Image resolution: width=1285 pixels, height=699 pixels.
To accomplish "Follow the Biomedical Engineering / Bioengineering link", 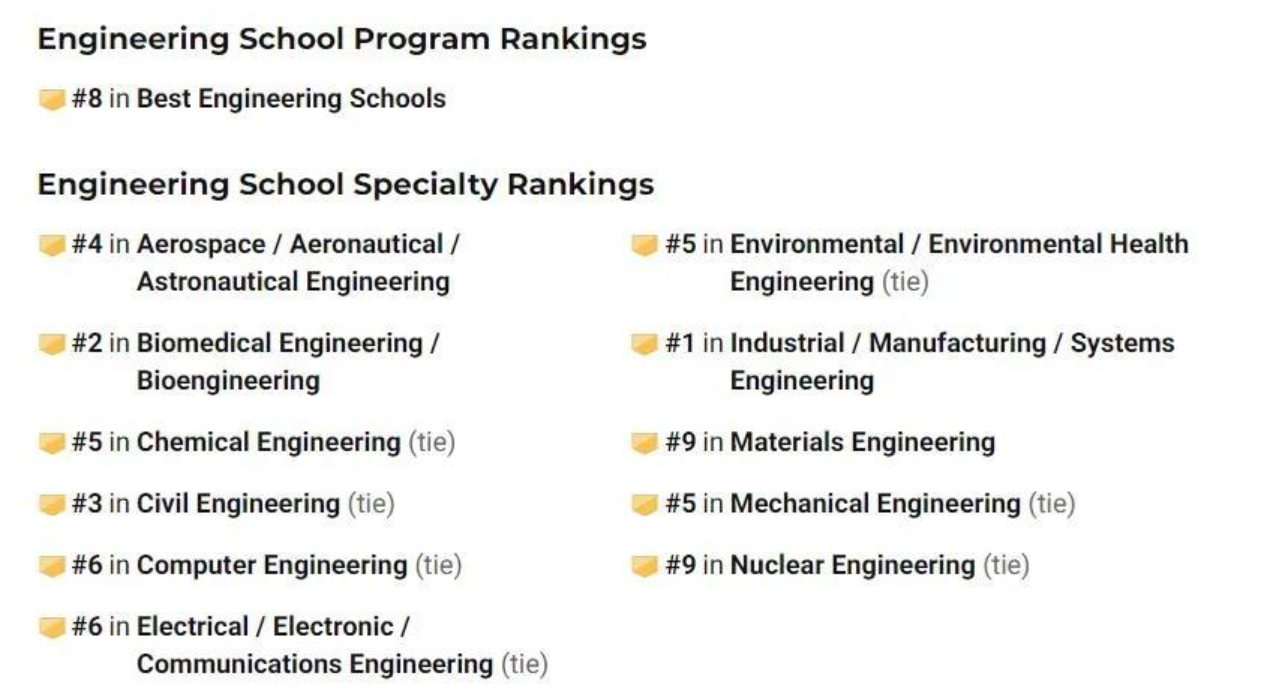I will [287, 362].
